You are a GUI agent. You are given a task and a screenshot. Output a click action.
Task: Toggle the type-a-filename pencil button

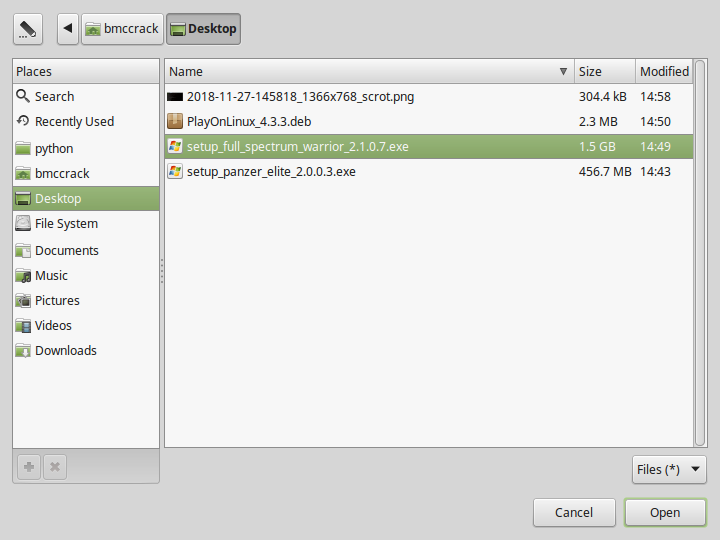(x=28, y=29)
